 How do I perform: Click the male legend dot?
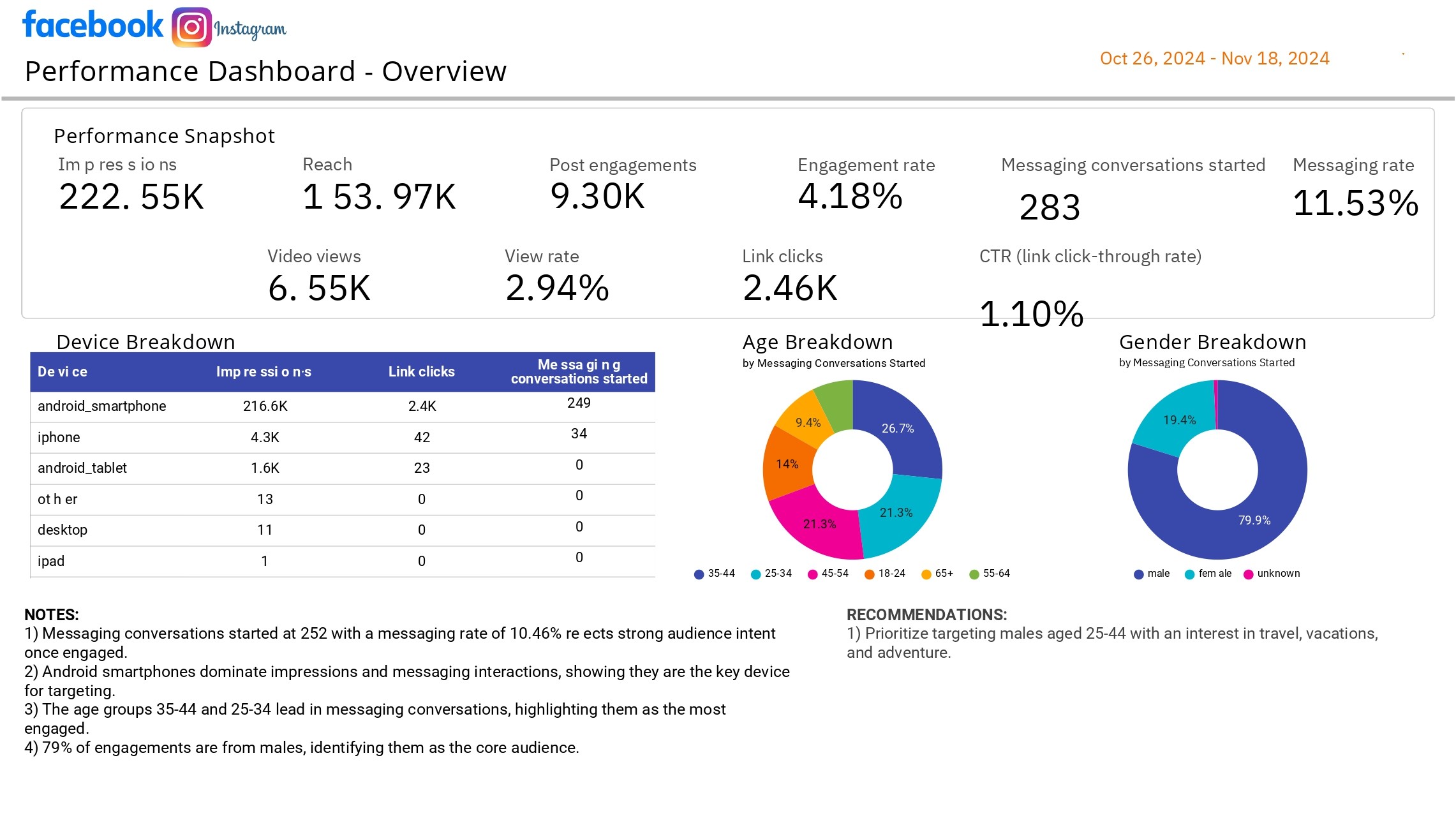click(1138, 574)
